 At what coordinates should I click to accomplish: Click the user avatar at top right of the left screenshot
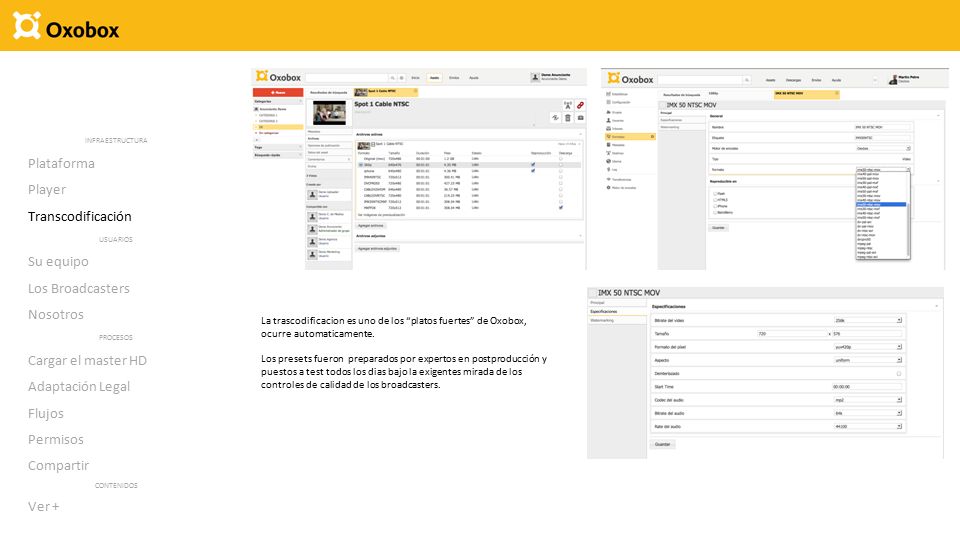[x=535, y=77]
